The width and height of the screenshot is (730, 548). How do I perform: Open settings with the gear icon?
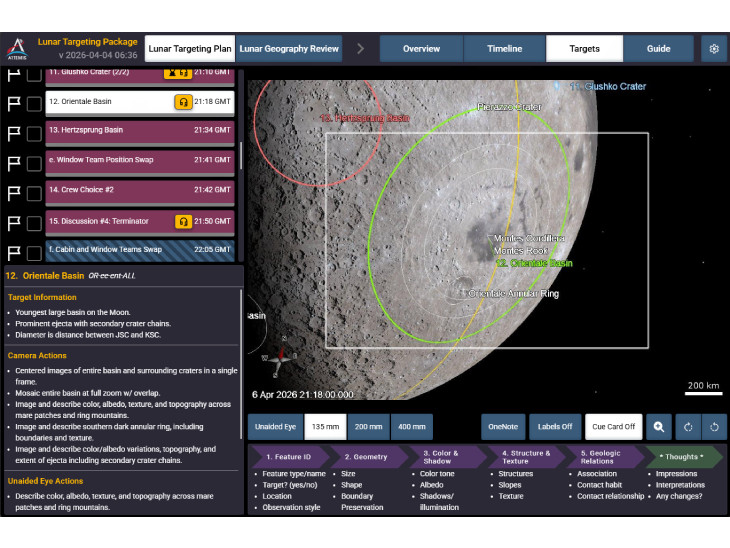click(713, 49)
